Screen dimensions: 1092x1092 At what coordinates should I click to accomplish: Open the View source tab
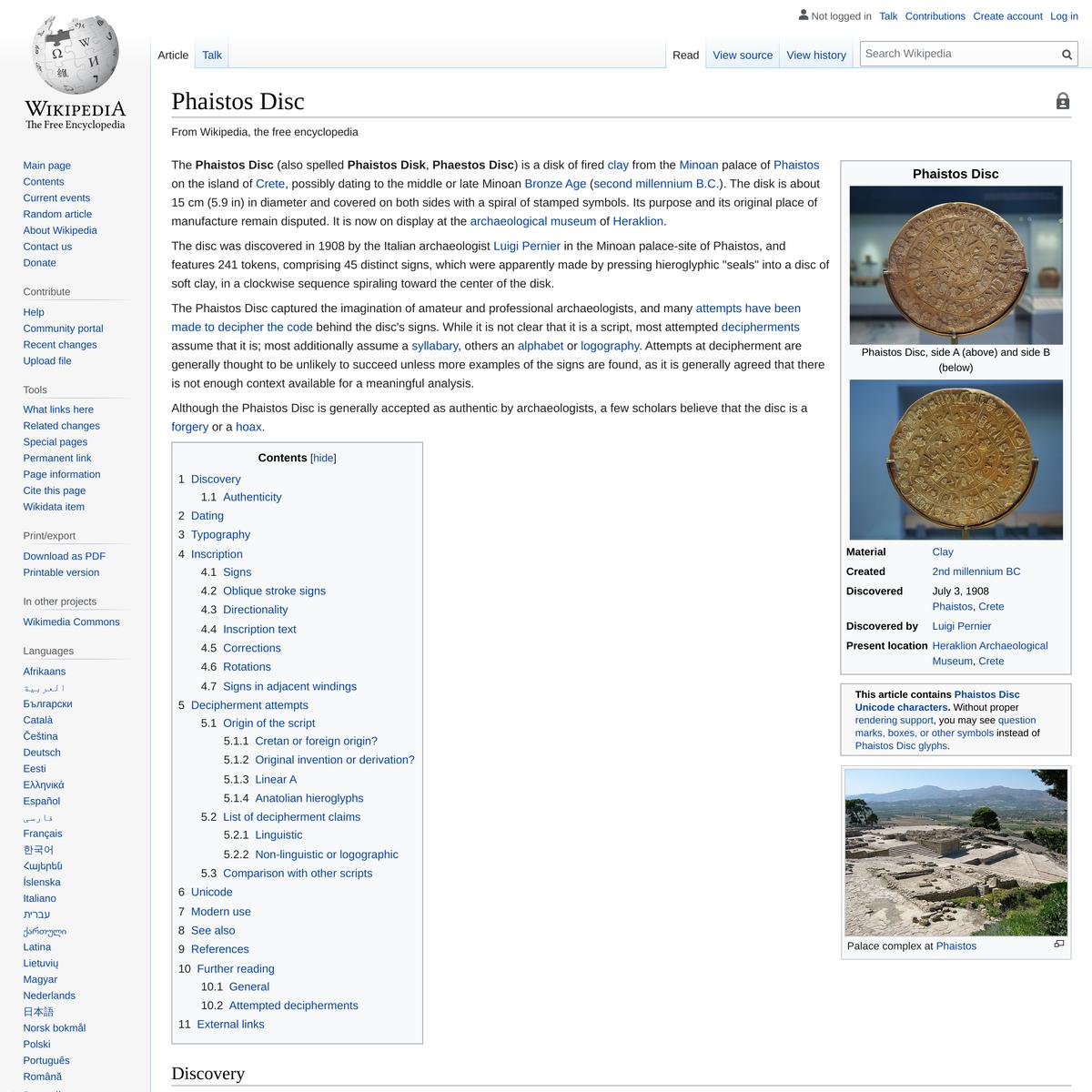click(742, 55)
